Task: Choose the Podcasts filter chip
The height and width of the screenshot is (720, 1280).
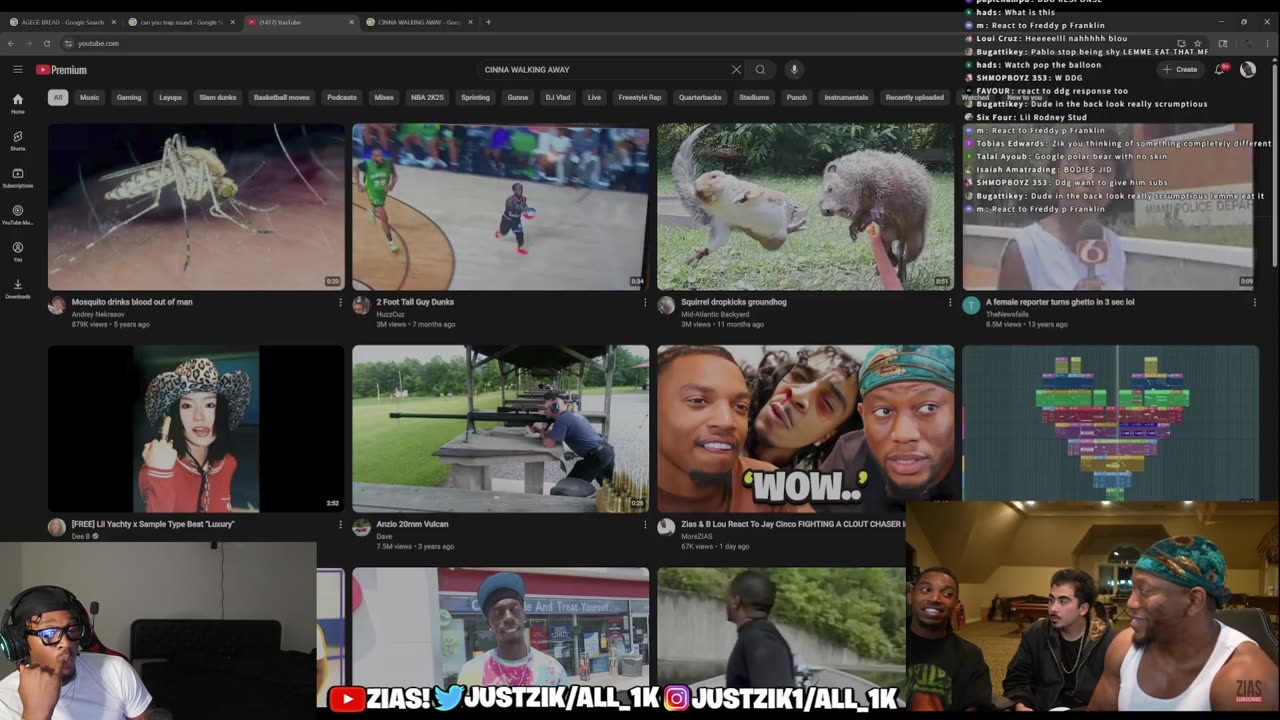Action: point(342,98)
